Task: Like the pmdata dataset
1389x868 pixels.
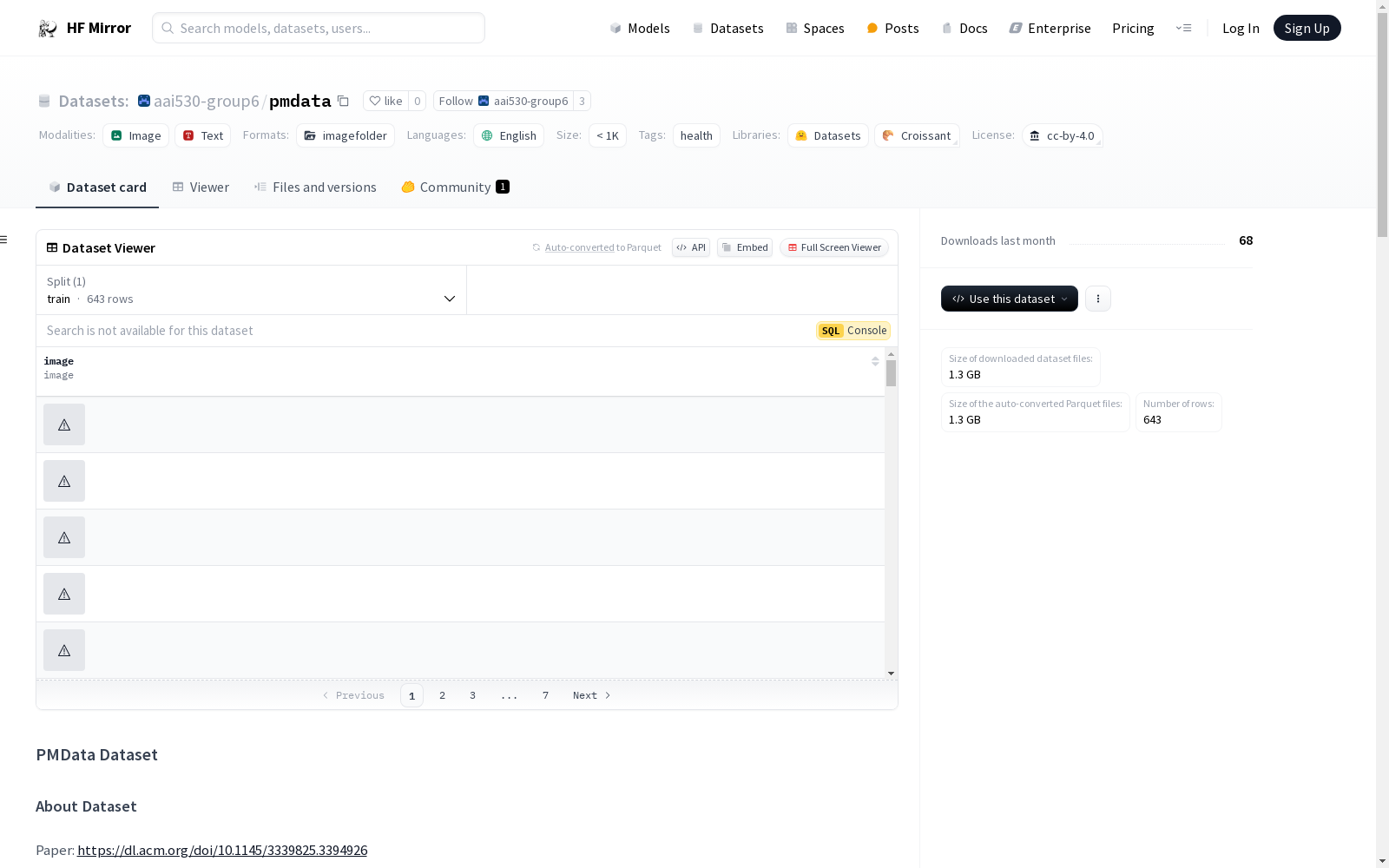Action: pos(385,101)
